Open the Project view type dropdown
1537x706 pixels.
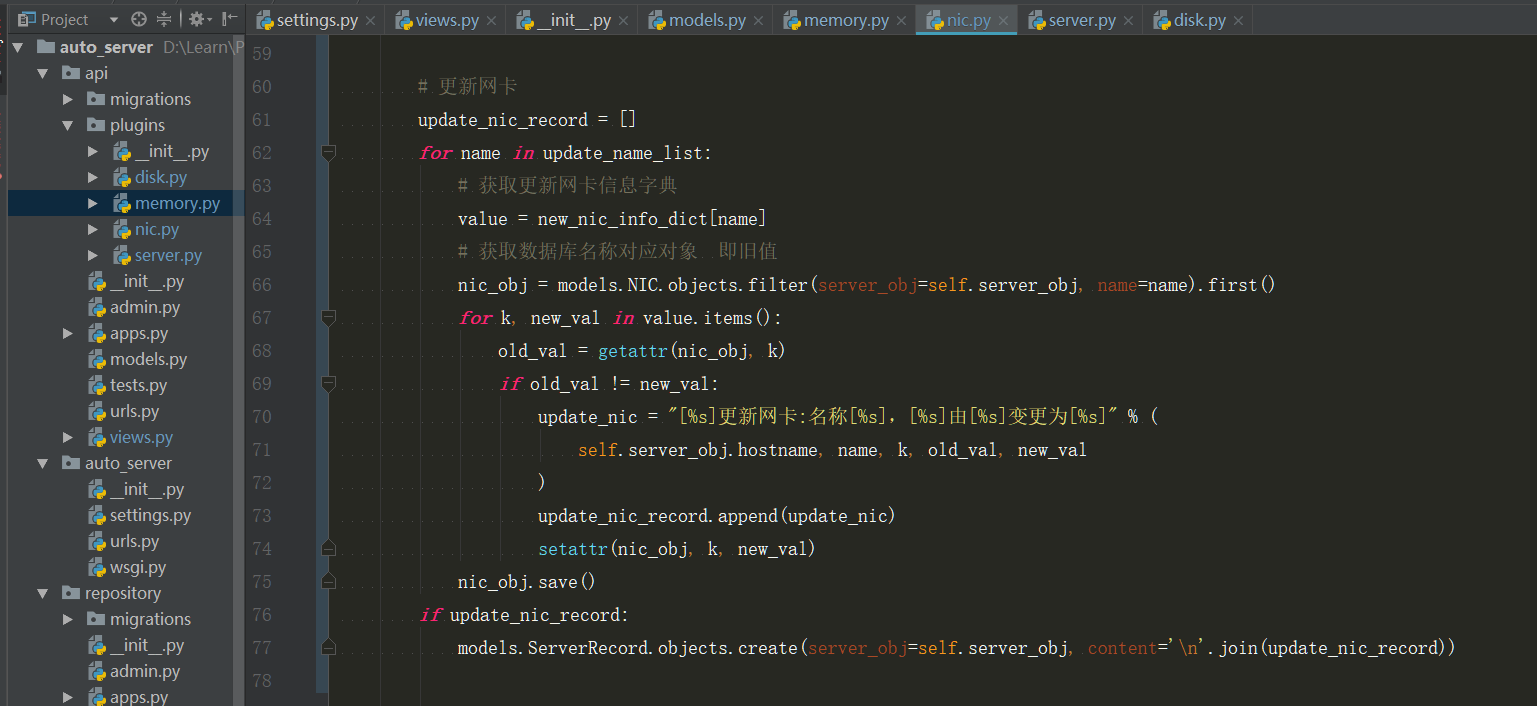point(113,19)
